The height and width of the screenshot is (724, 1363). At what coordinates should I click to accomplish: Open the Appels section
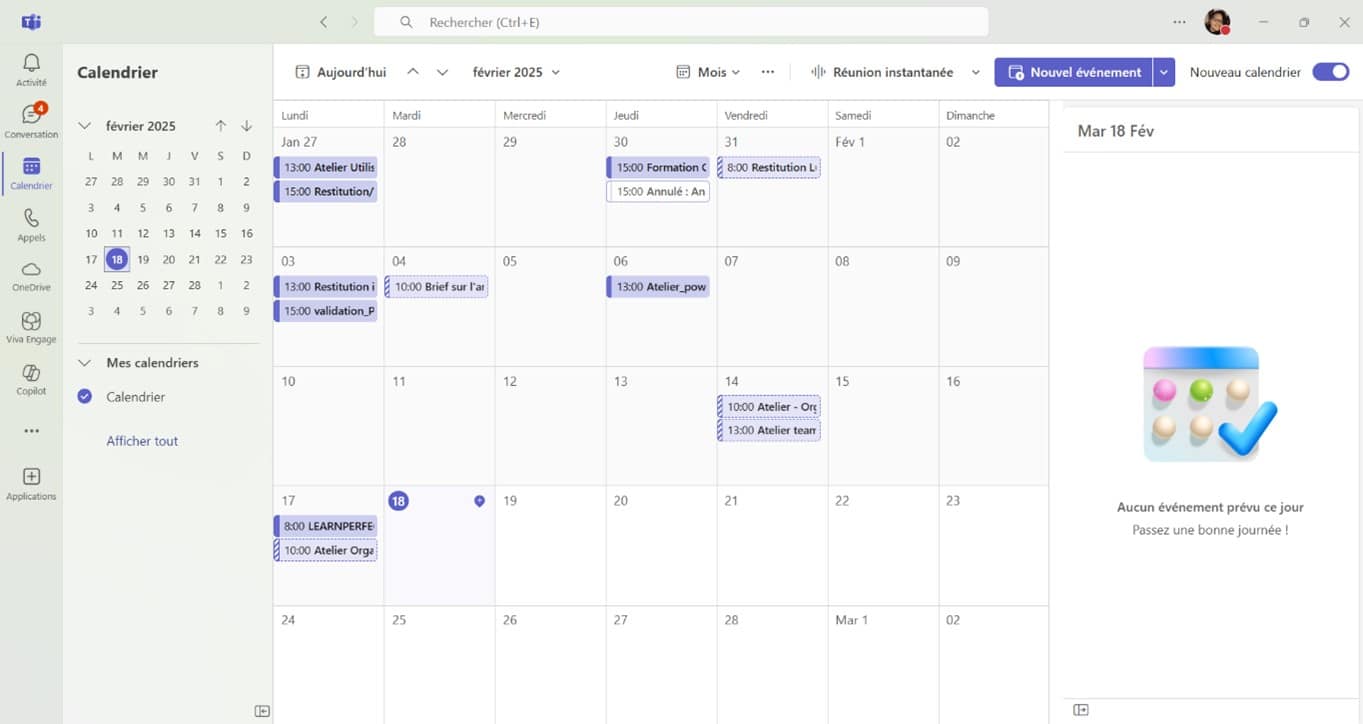[31, 222]
